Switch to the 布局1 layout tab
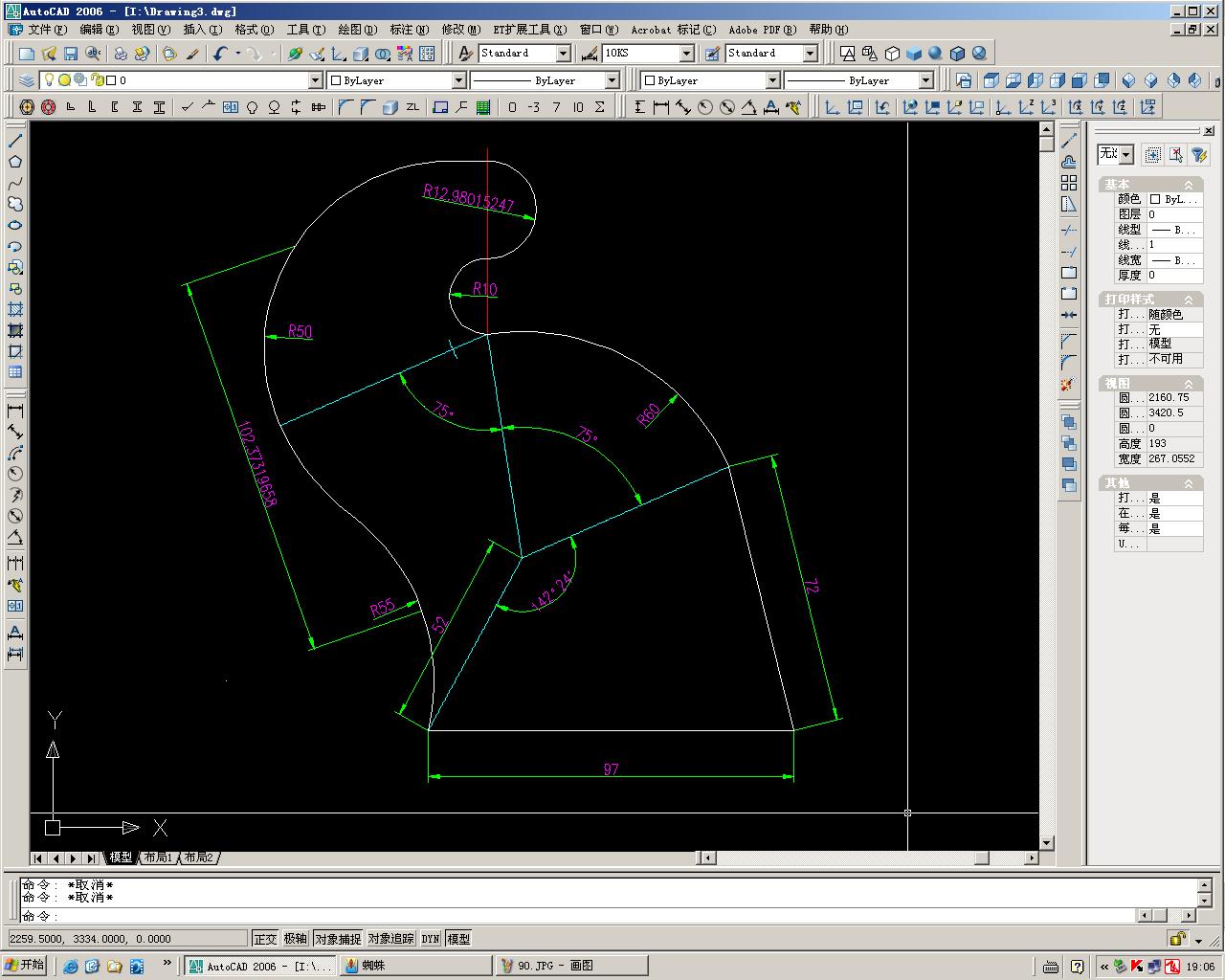The height and width of the screenshot is (980, 1225). pyautogui.click(x=158, y=857)
